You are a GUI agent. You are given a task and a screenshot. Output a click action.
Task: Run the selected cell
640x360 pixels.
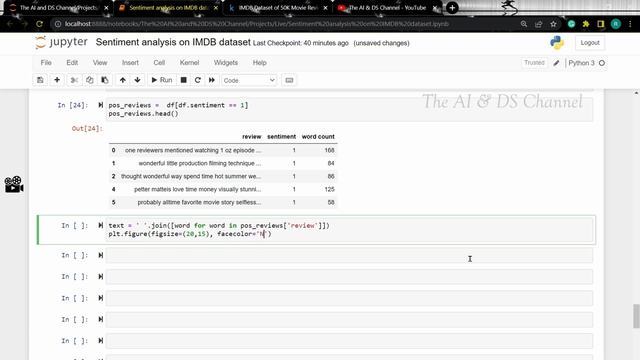162,80
